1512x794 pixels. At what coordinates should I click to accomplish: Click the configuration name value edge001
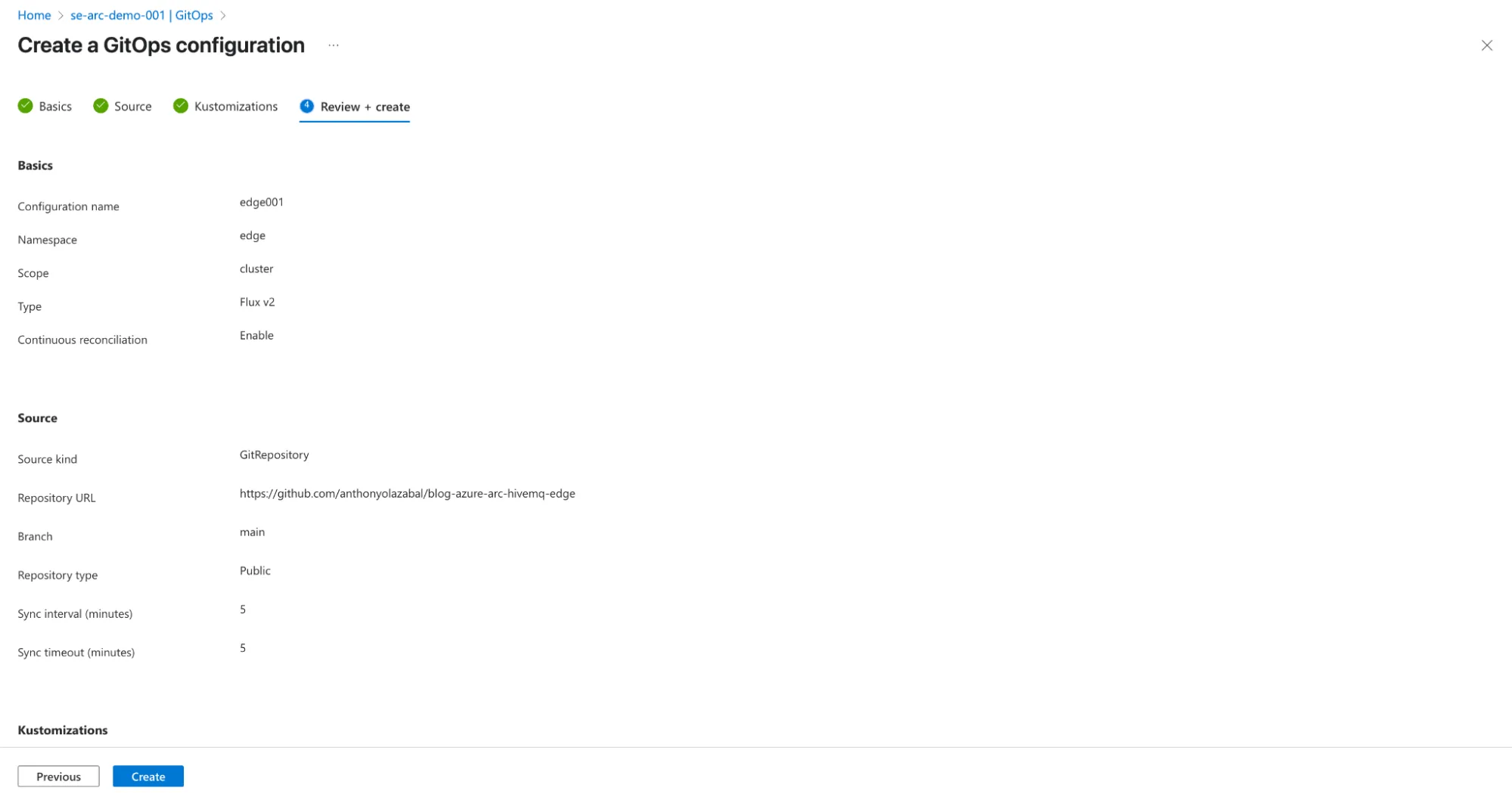[x=262, y=202]
